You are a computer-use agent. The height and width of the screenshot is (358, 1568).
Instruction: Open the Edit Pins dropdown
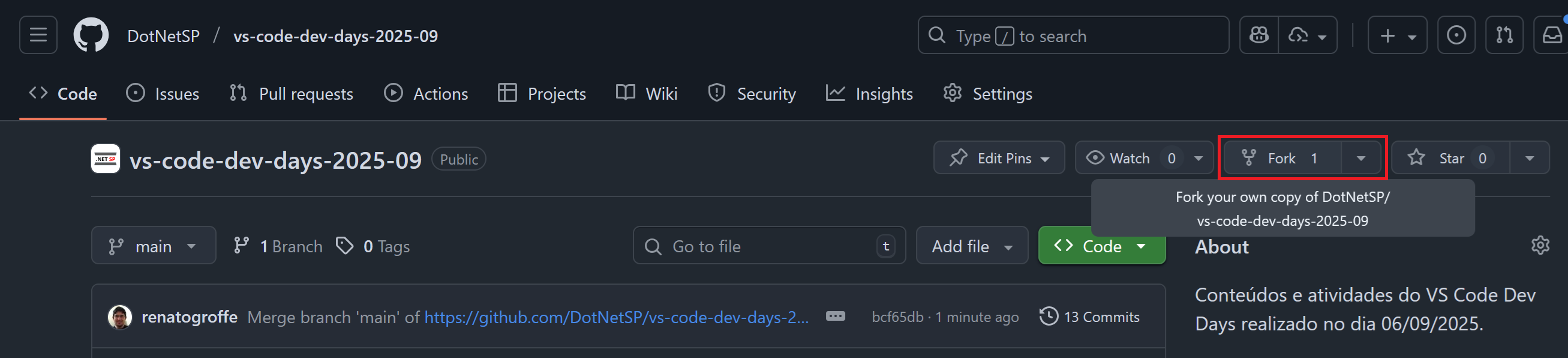999,158
